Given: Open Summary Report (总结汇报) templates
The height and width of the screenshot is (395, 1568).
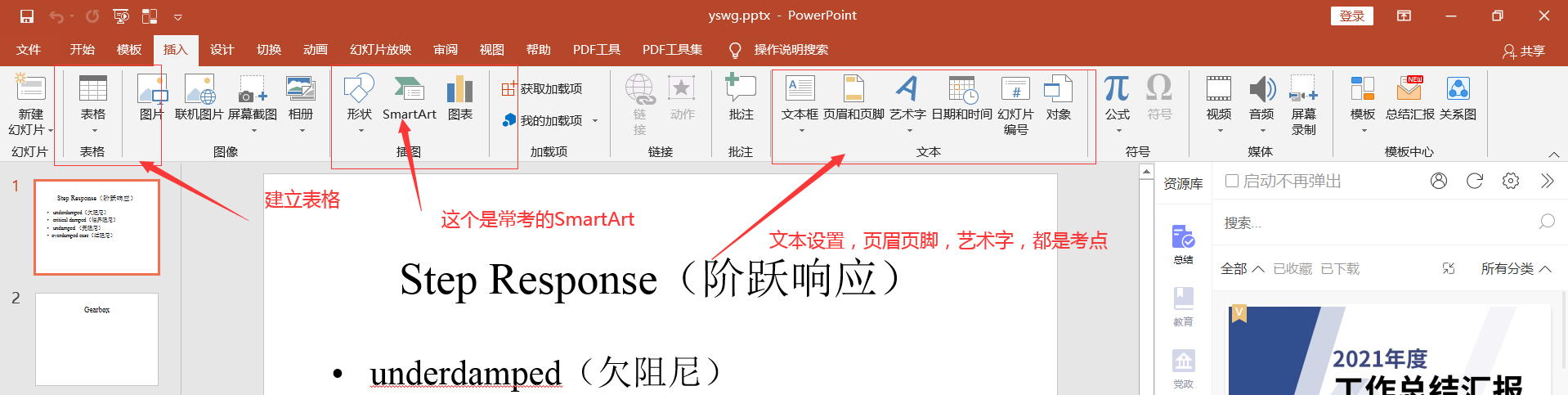Looking at the screenshot, I should pos(1410,98).
